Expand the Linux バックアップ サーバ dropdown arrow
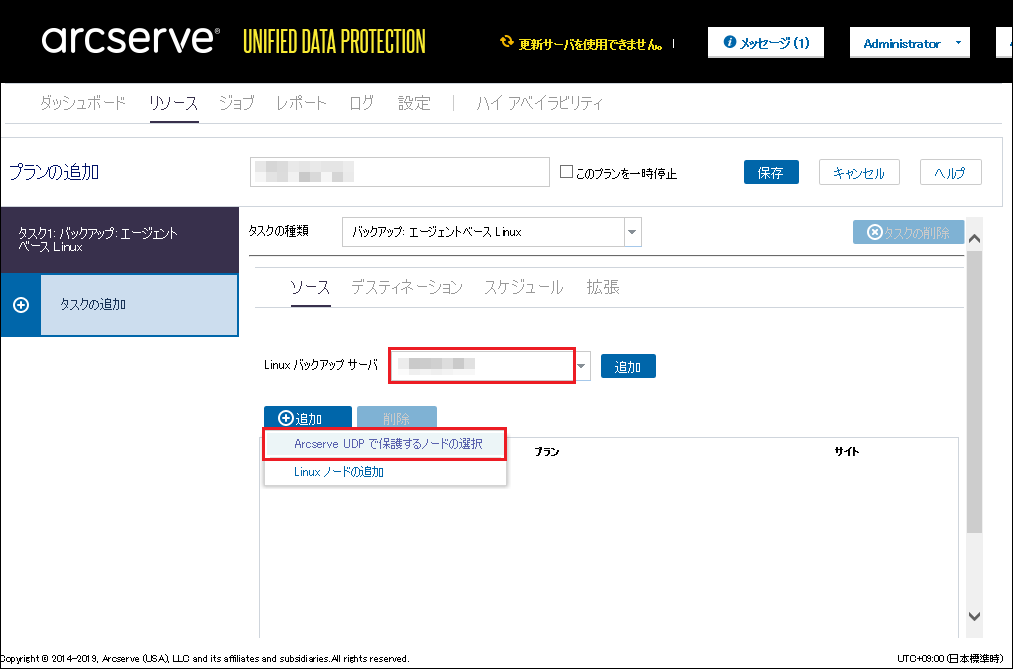Image resolution: width=1013 pixels, height=669 pixels. pyautogui.click(x=582, y=366)
